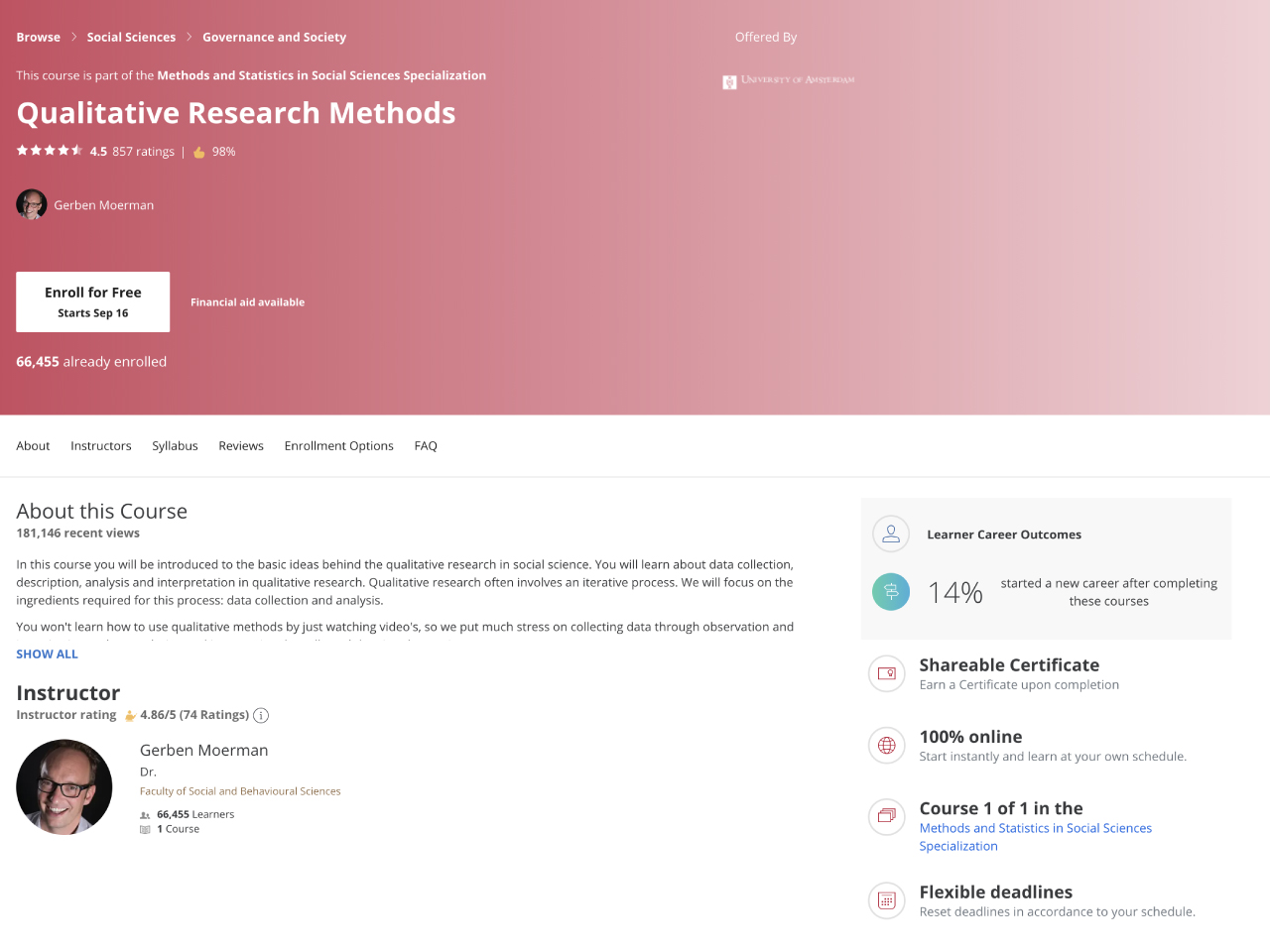1270x952 pixels.
Task: Click 181,146 recent views text
Action: pos(78,534)
